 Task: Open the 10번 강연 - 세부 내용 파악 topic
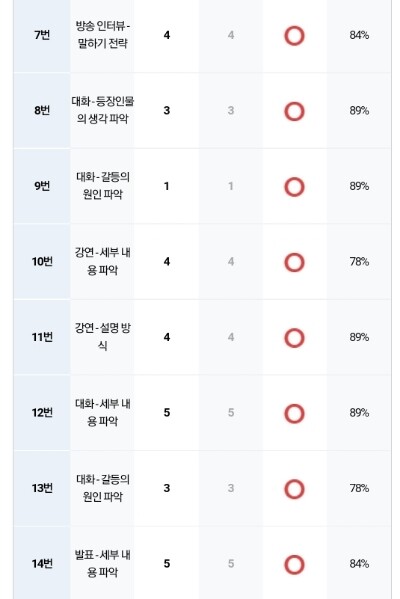point(102,261)
